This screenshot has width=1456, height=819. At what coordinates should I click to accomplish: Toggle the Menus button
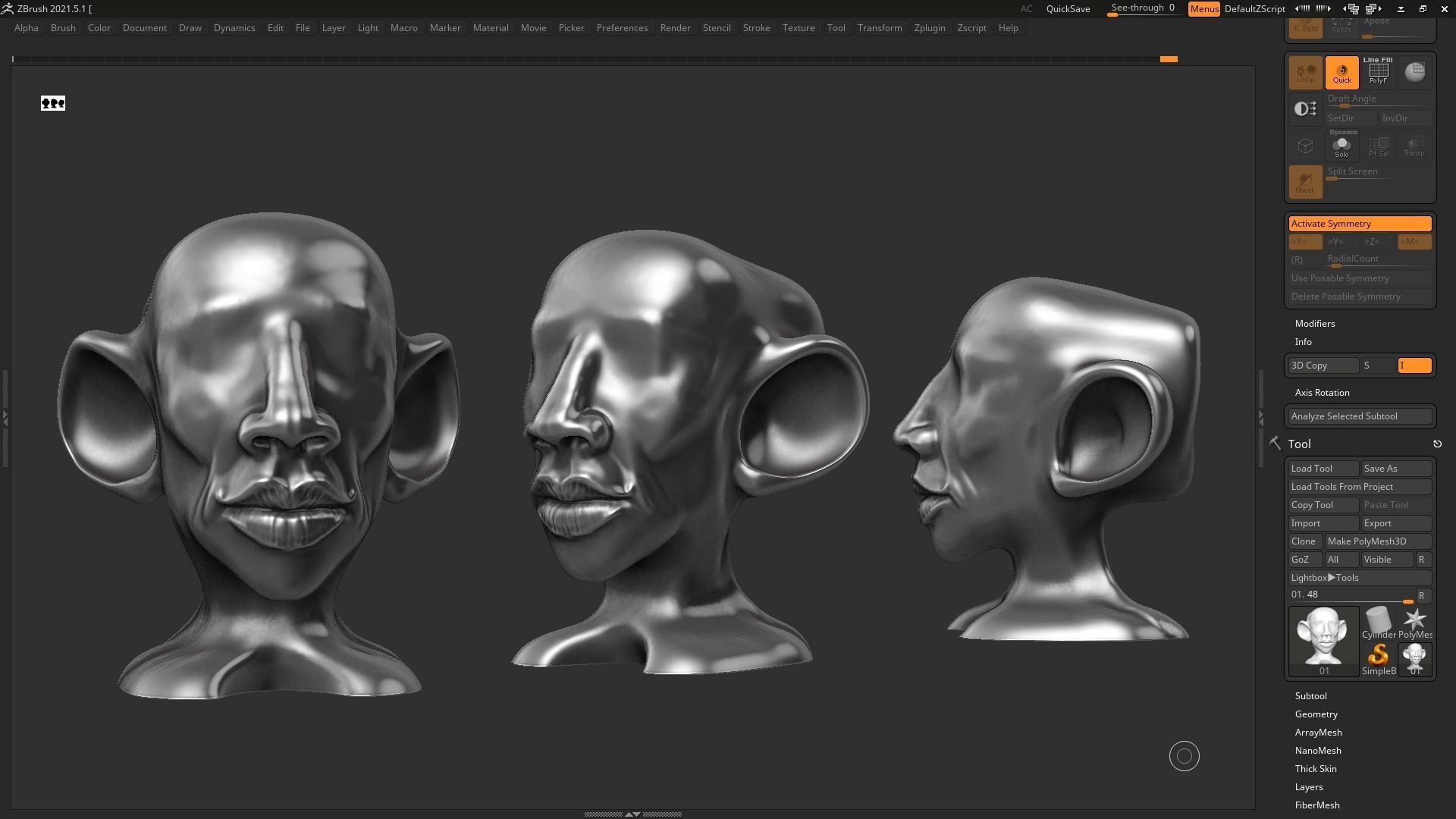point(1203,9)
